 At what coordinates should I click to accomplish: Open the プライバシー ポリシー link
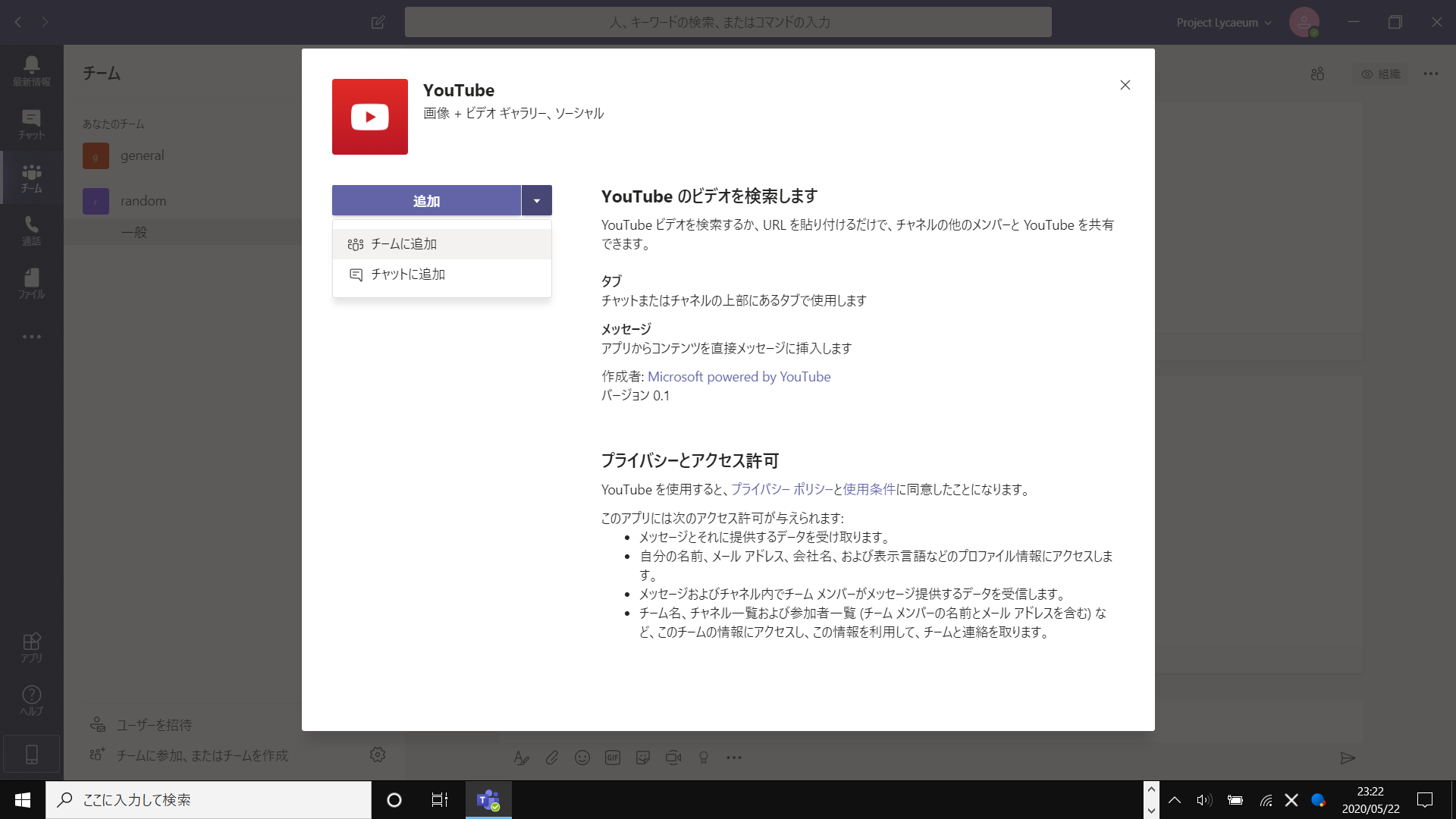click(x=781, y=490)
